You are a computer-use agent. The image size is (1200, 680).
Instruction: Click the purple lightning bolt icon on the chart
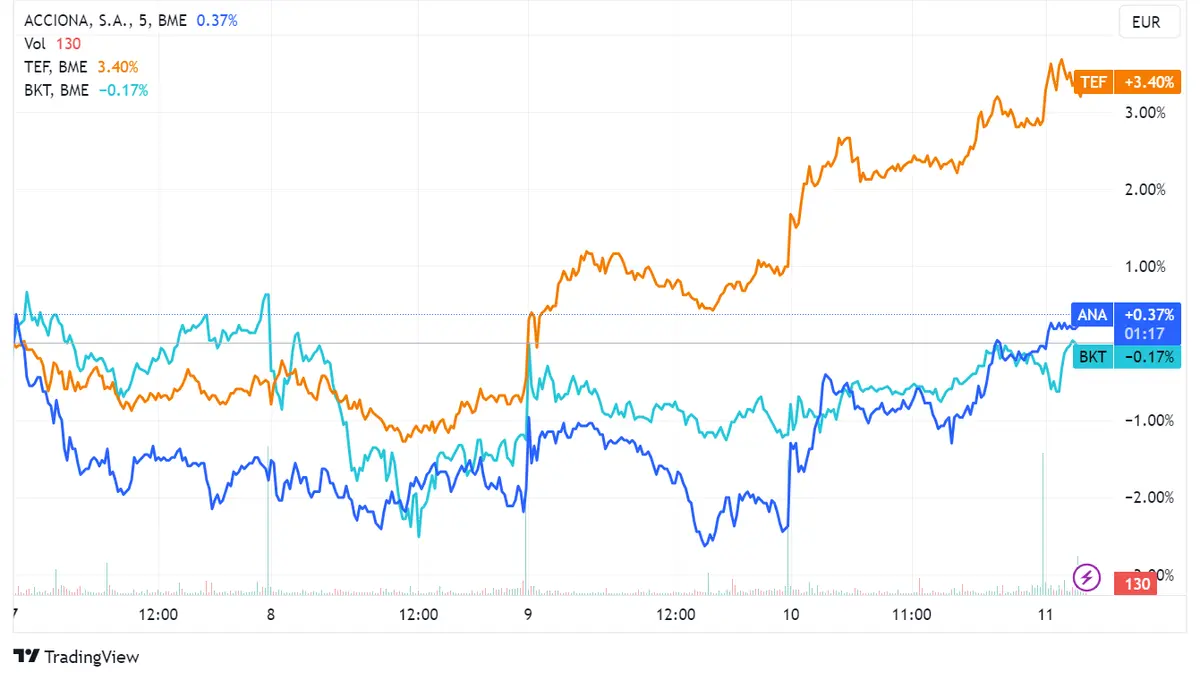click(1087, 577)
